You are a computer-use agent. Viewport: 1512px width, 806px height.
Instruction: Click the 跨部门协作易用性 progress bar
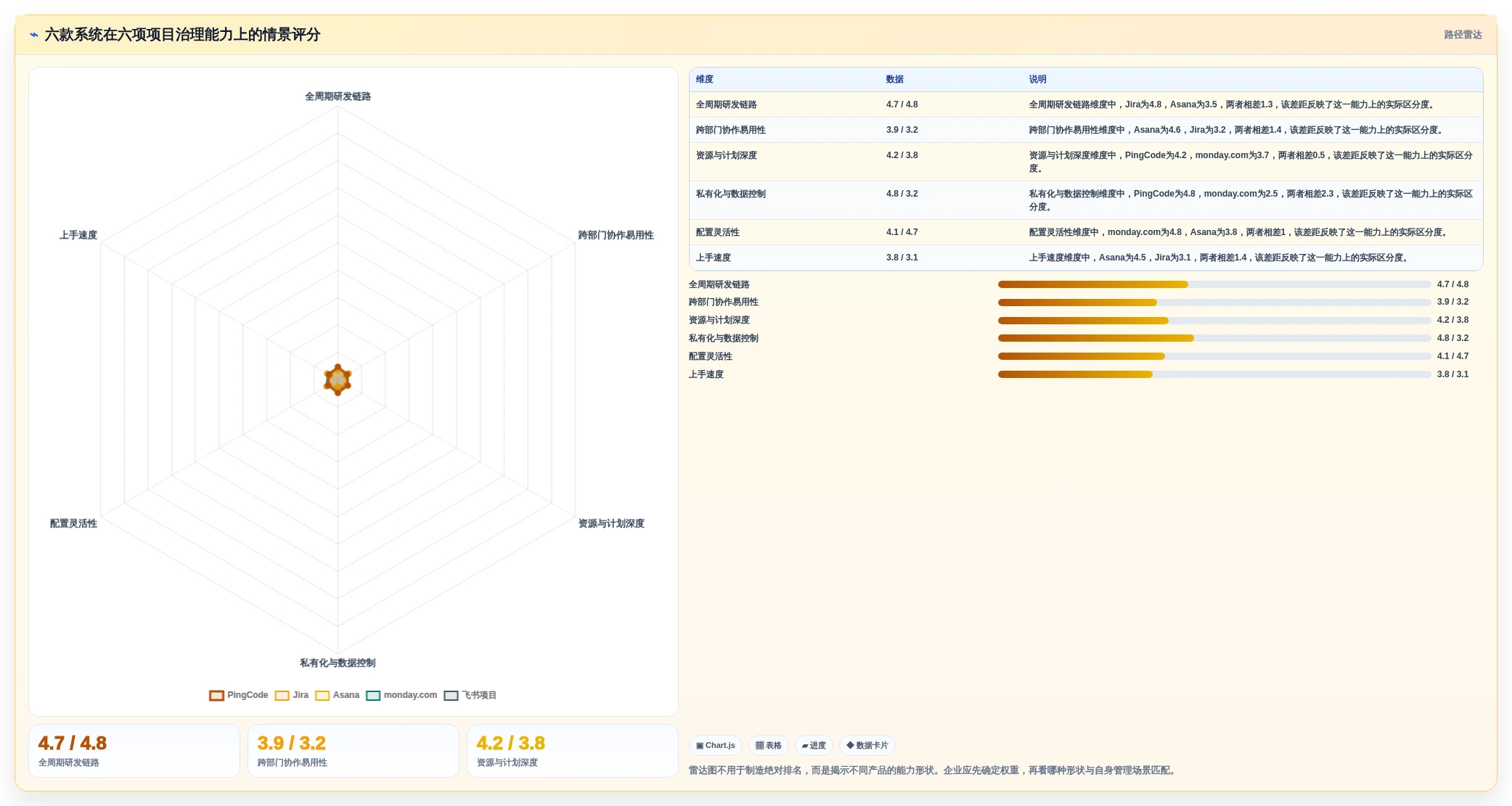click(1214, 303)
